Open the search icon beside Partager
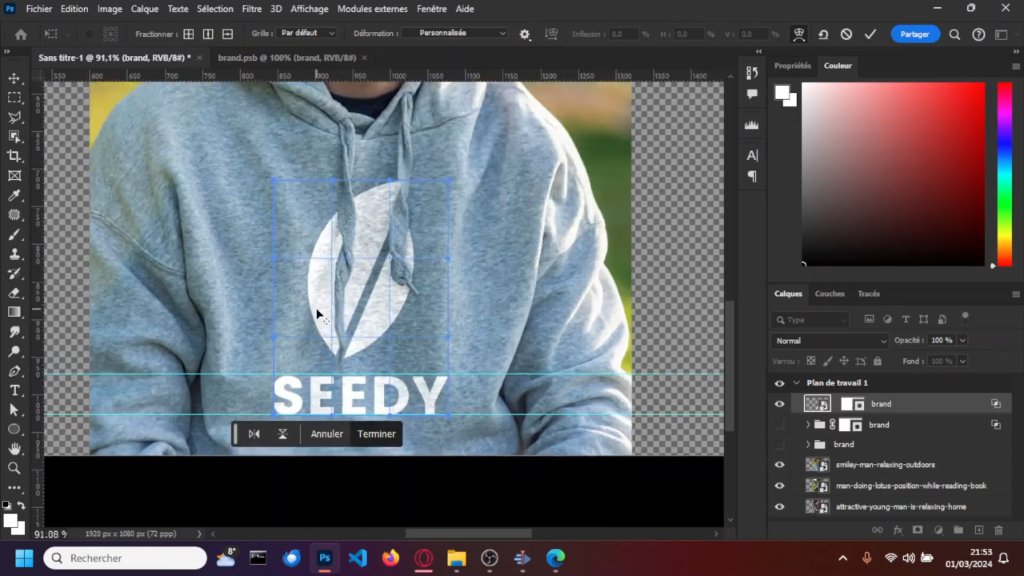Screen dimensions: 1024x576 [955, 34]
